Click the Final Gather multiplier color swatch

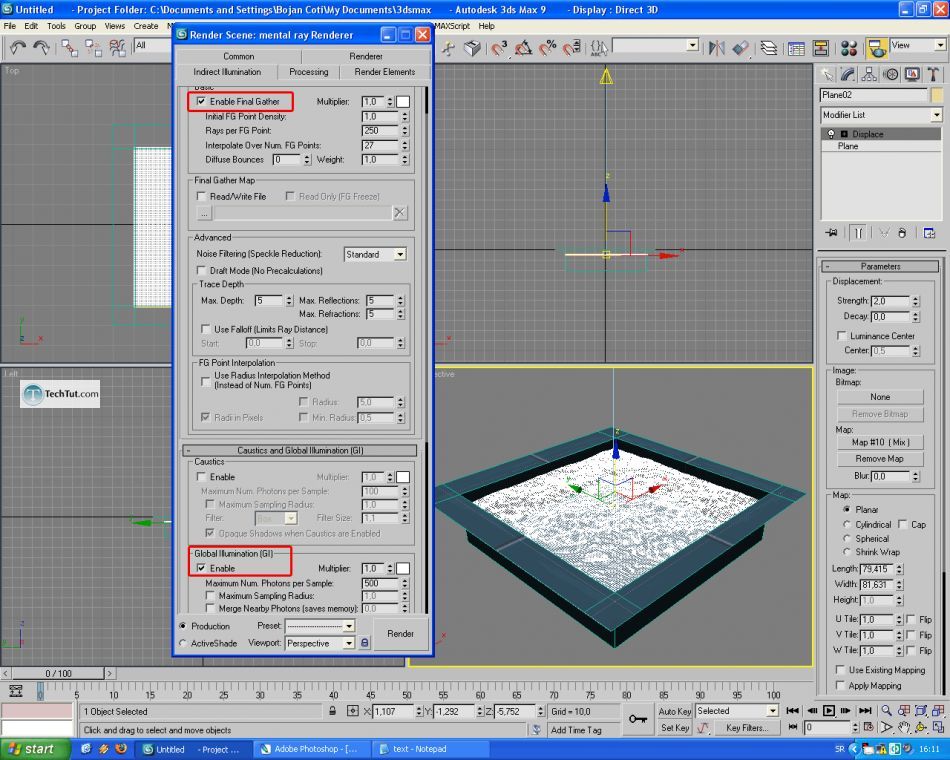[x=403, y=102]
